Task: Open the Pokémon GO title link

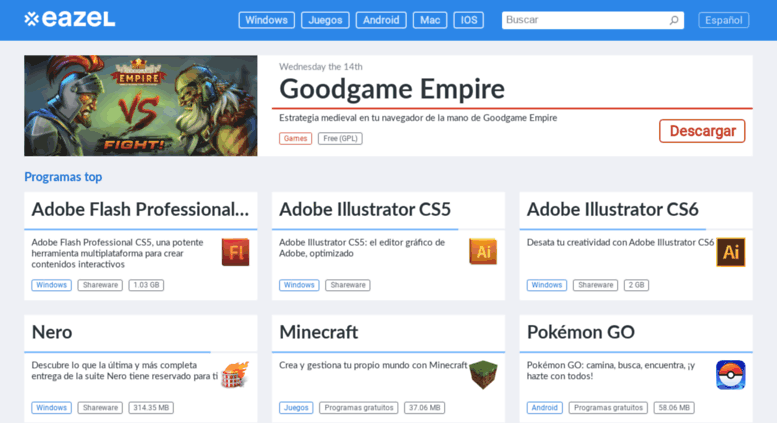Action: pyautogui.click(x=581, y=332)
